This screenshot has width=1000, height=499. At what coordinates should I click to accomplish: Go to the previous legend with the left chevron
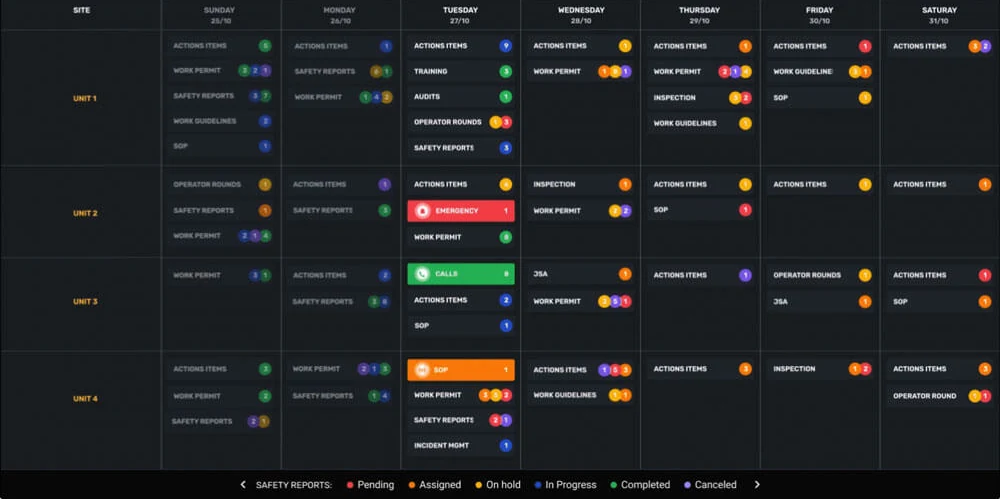click(x=243, y=485)
